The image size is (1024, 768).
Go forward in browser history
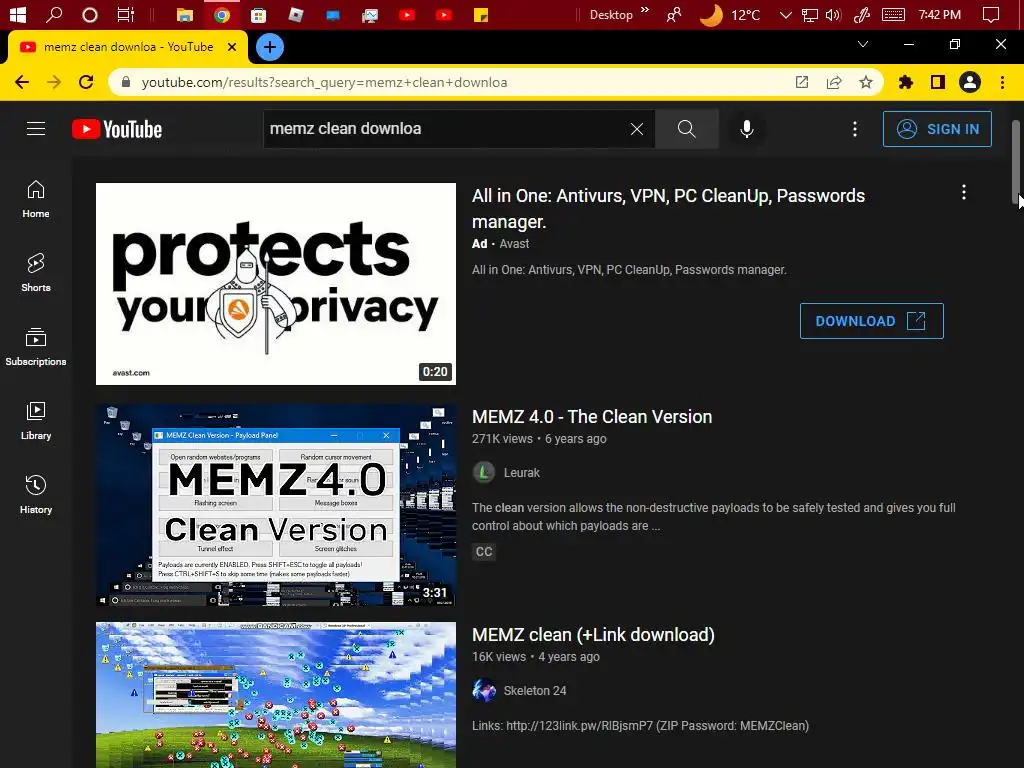point(54,82)
